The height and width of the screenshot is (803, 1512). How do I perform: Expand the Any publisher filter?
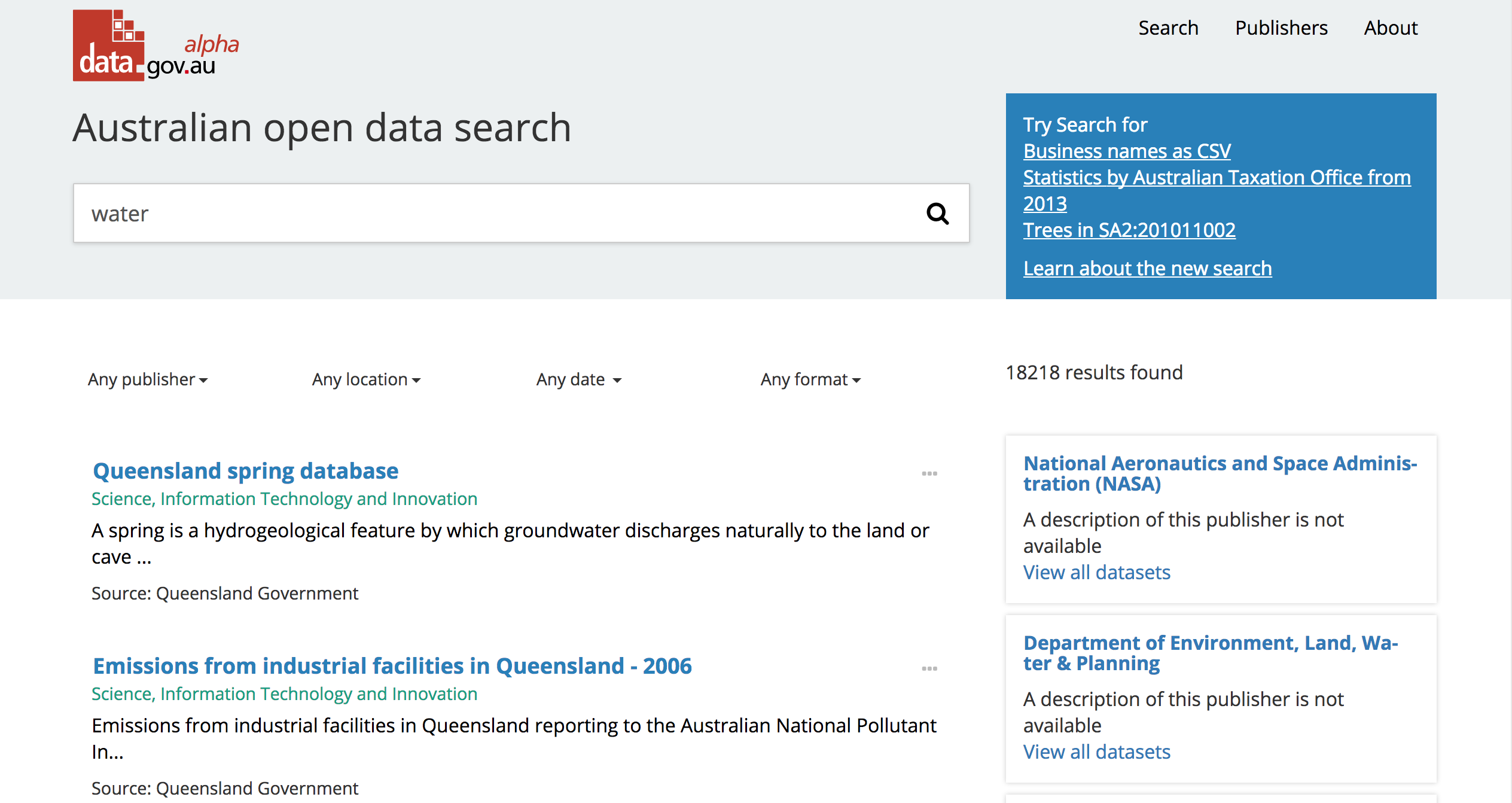click(148, 379)
